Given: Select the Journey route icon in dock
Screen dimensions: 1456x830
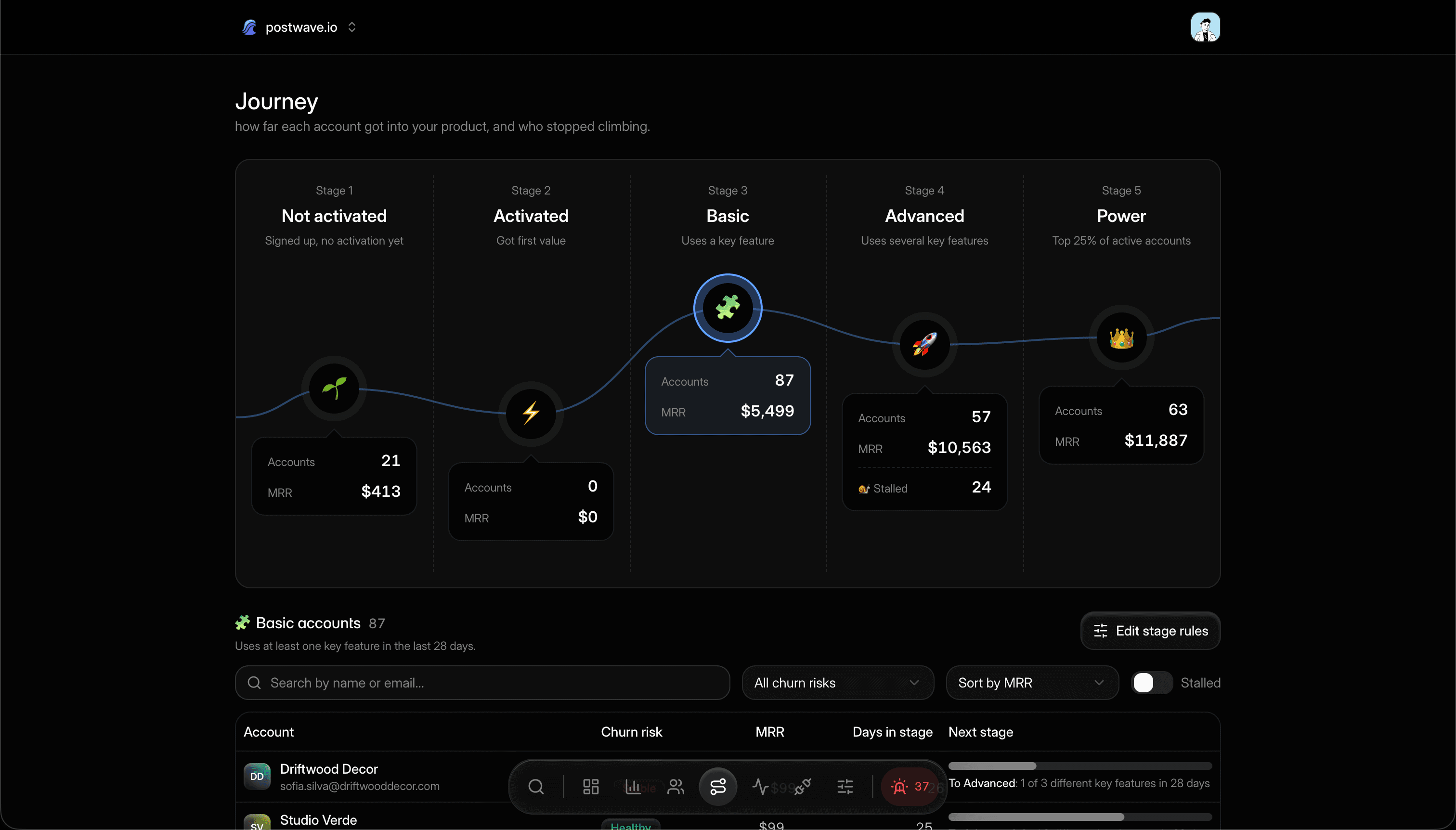Looking at the screenshot, I should click(x=718, y=787).
